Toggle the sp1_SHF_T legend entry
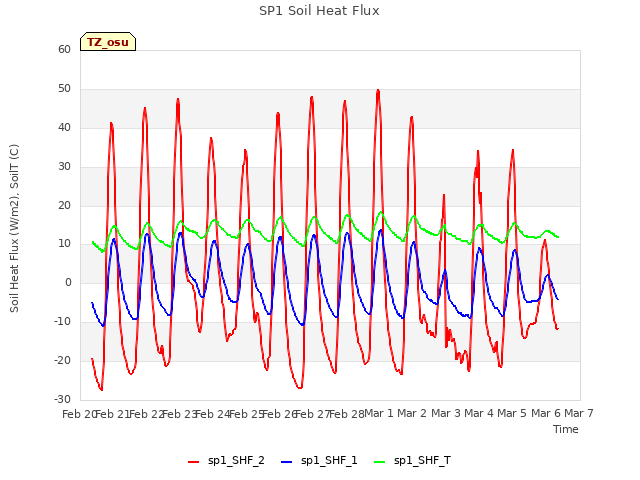640x480 pixels. click(x=412, y=461)
